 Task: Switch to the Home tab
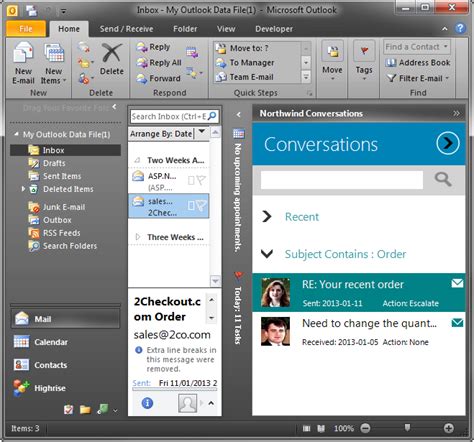69,29
